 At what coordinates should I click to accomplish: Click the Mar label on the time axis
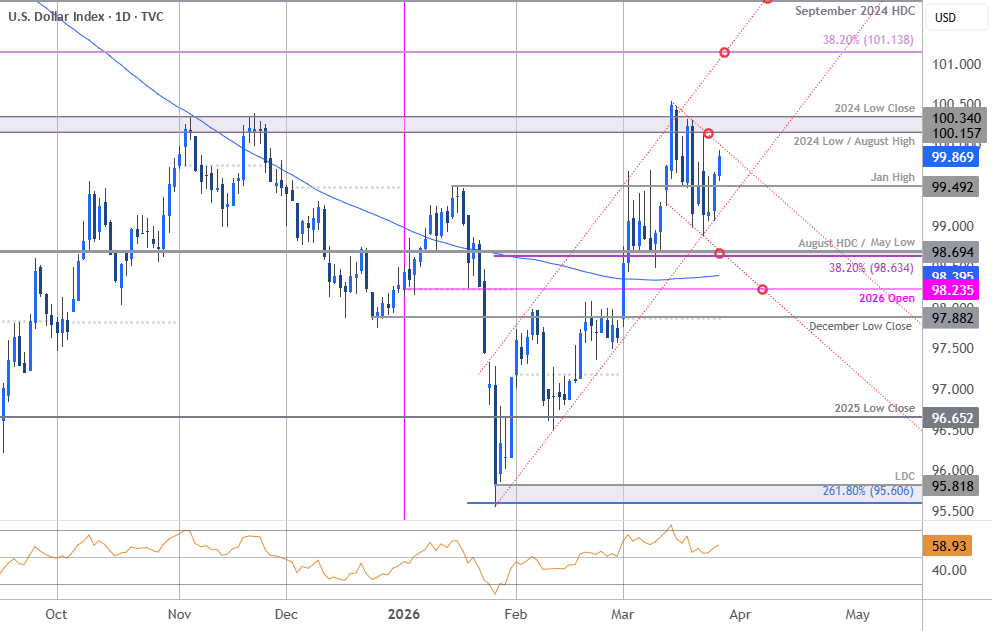pos(623,615)
